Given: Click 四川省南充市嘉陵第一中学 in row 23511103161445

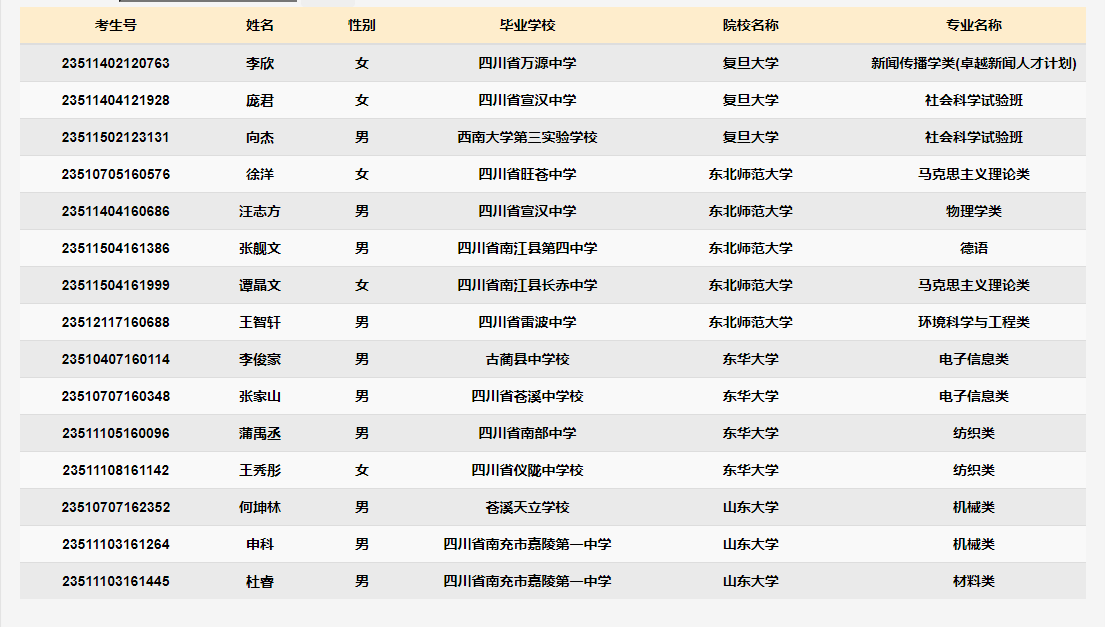Looking at the screenshot, I should click(527, 581).
